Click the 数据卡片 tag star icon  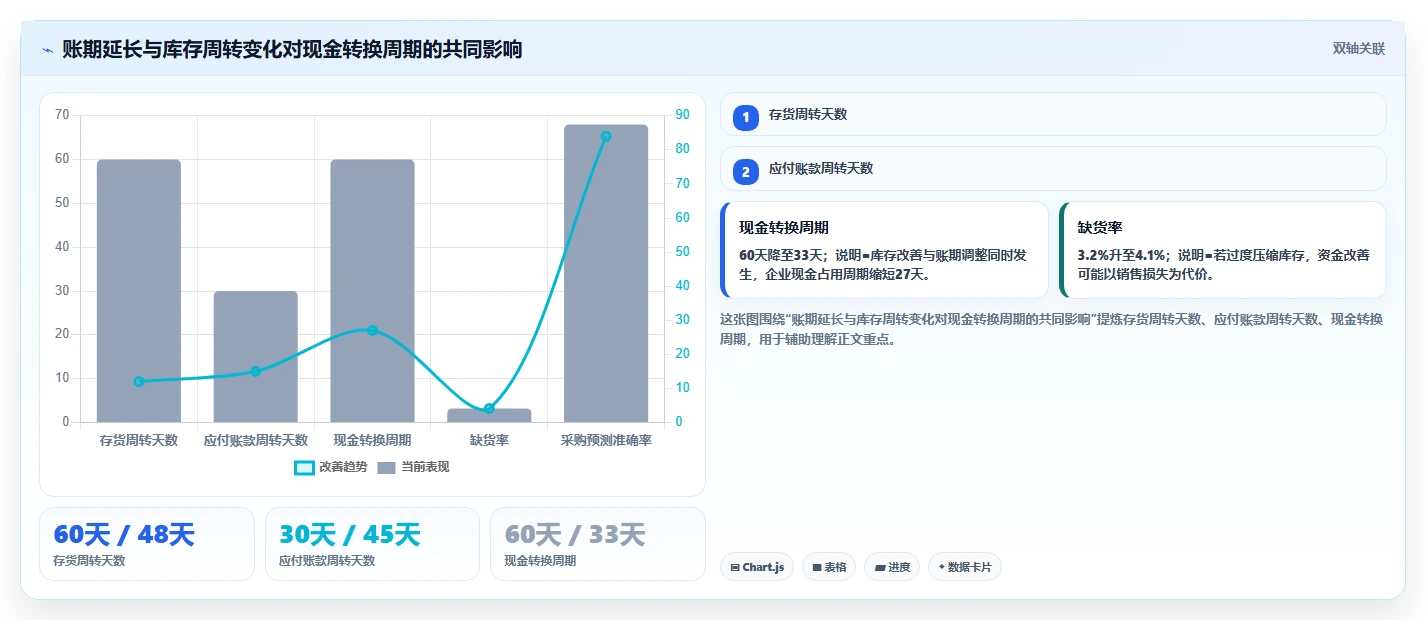[941, 567]
